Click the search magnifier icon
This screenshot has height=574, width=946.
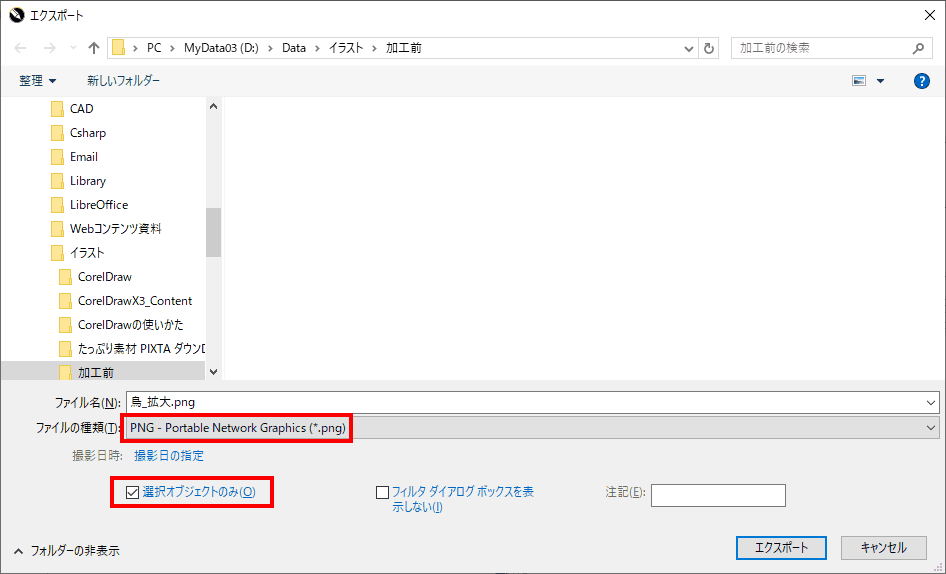pyautogui.click(x=918, y=48)
